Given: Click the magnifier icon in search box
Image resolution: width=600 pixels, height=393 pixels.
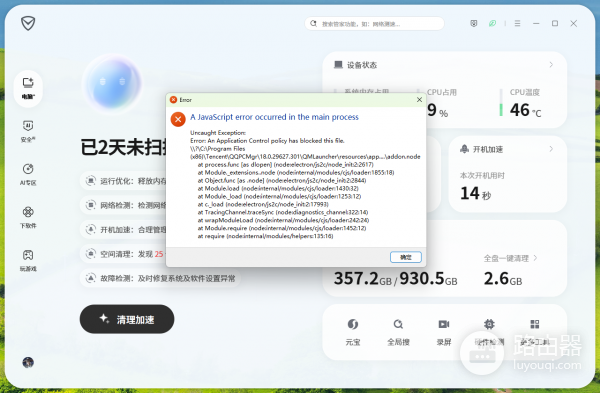Looking at the screenshot, I should pyautogui.click(x=313, y=23).
